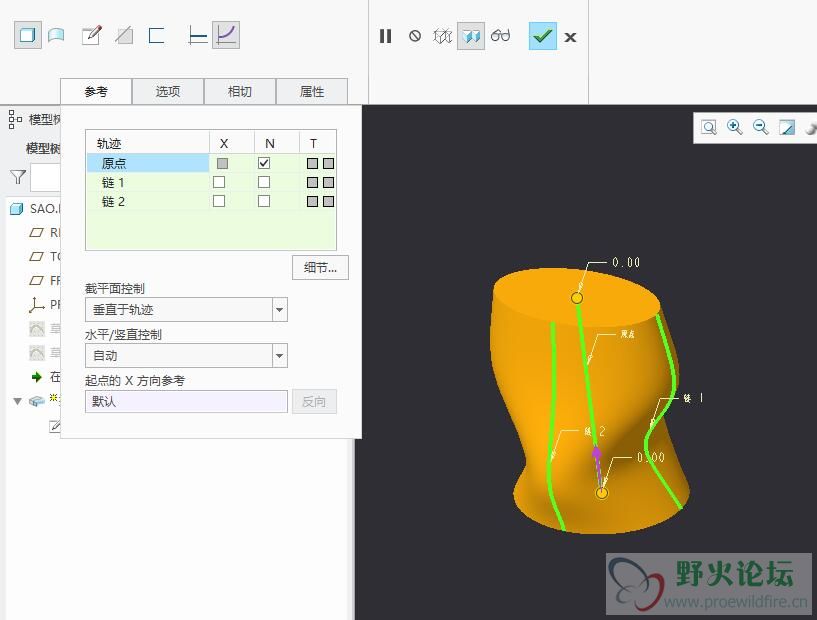
Task: Click the 反向 button
Action: point(314,402)
